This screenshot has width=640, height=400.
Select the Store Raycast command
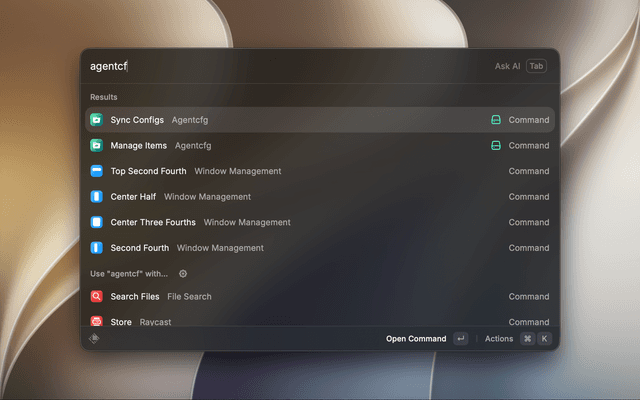click(320, 320)
